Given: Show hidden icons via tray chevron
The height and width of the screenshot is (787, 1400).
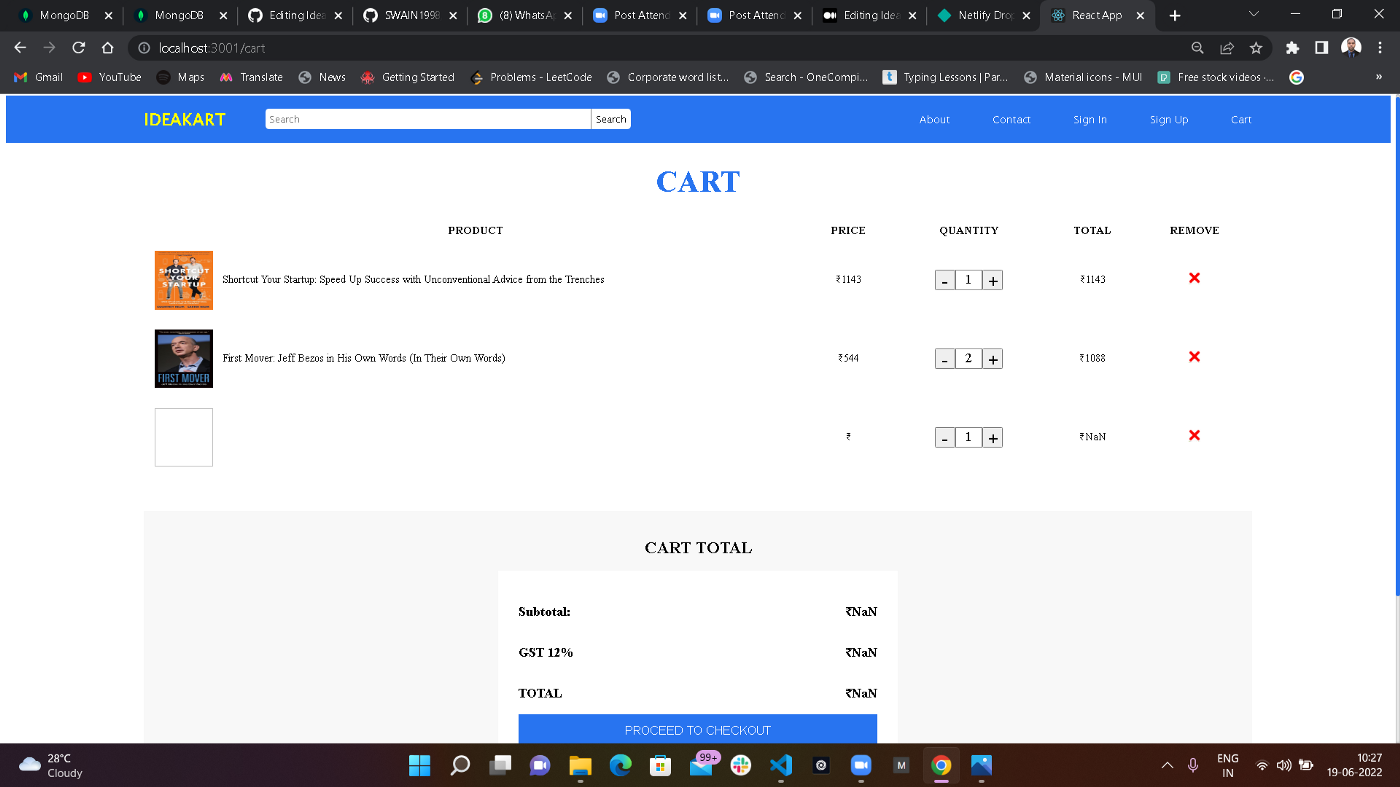Looking at the screenshot, I should pos(1167,765).
